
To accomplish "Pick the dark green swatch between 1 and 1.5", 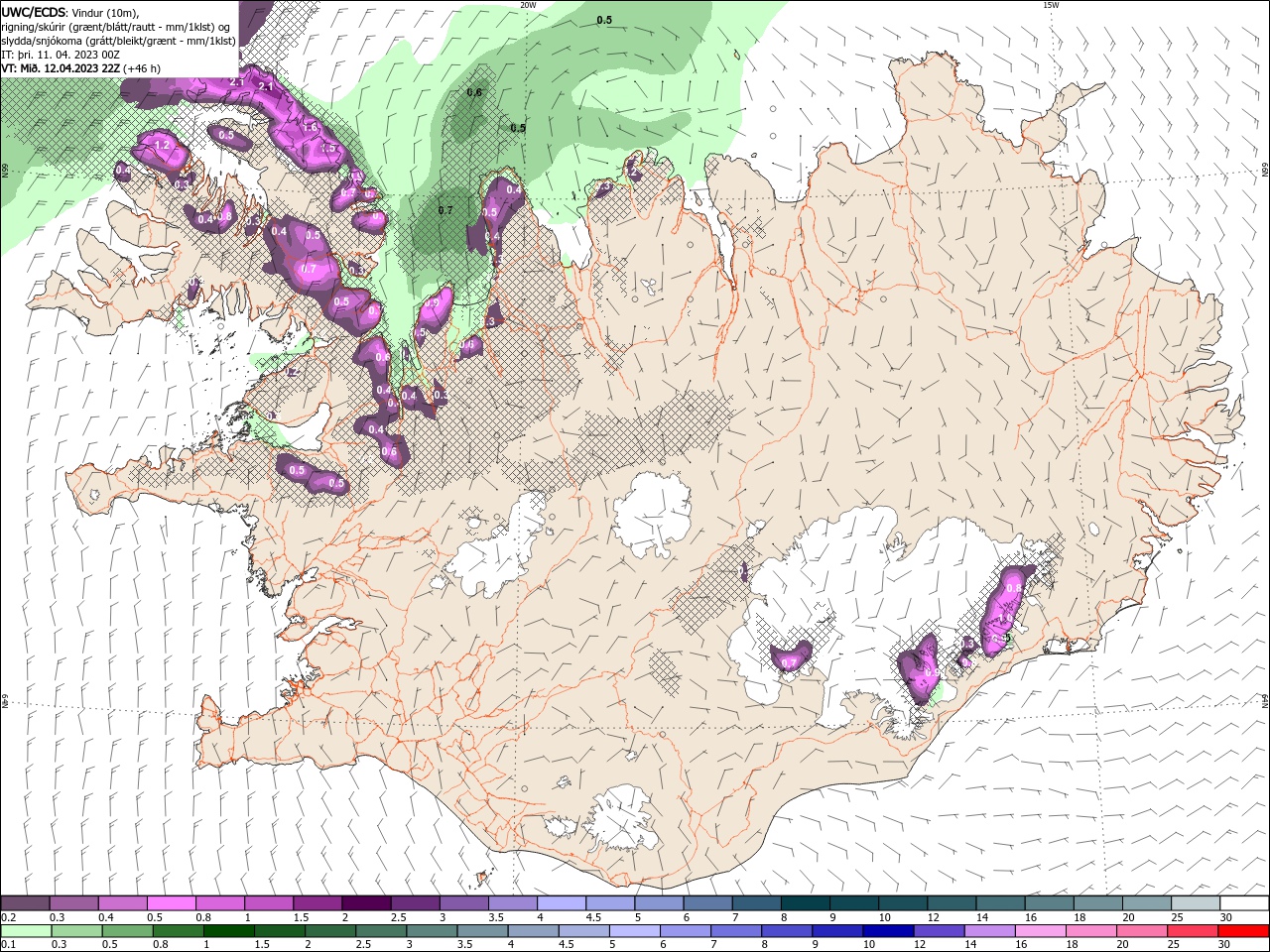I will (228, 931).
